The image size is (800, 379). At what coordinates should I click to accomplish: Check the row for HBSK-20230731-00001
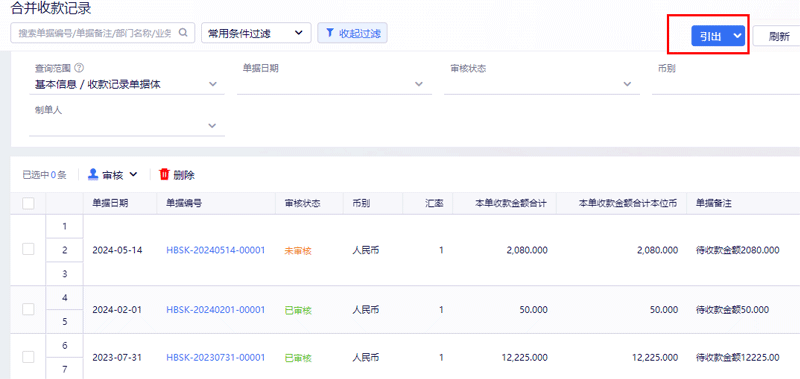point(29,357)
